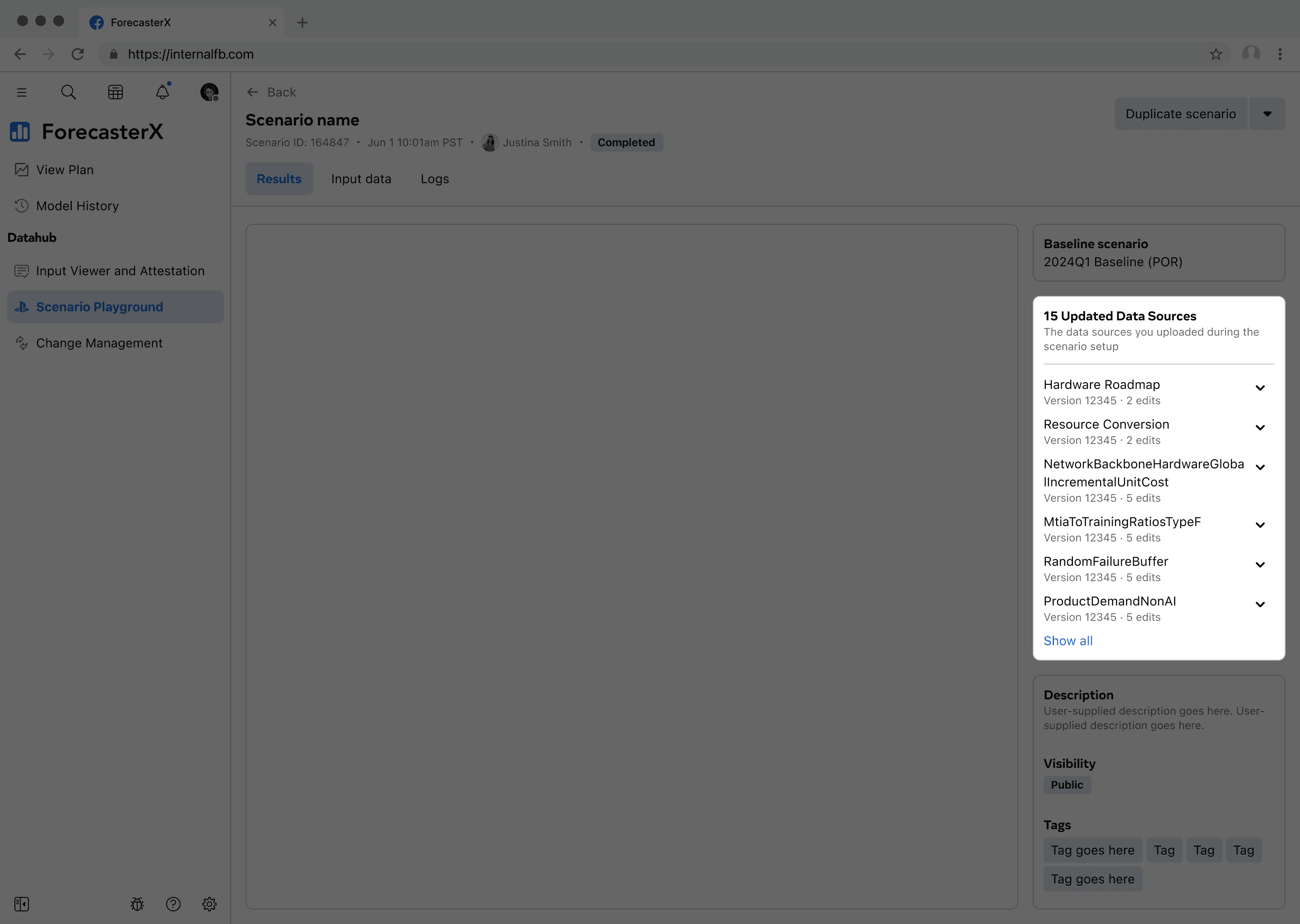Expand RandomFailureBuffer data source
Image resolution: width=1300 pixels, height=924 pixels.
[x=1260, y=565]
